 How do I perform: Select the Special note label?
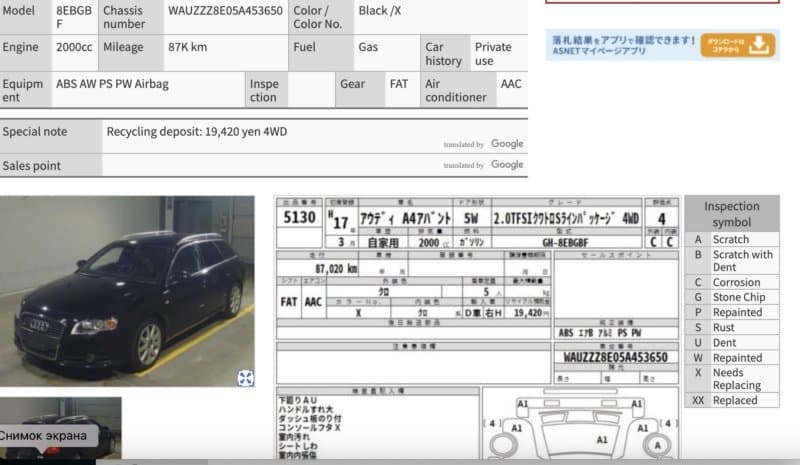(35, 132)
